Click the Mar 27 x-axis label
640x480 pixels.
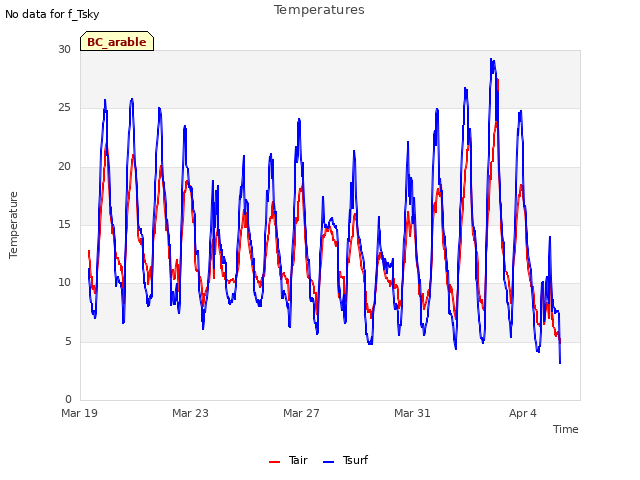click(301, 413)
